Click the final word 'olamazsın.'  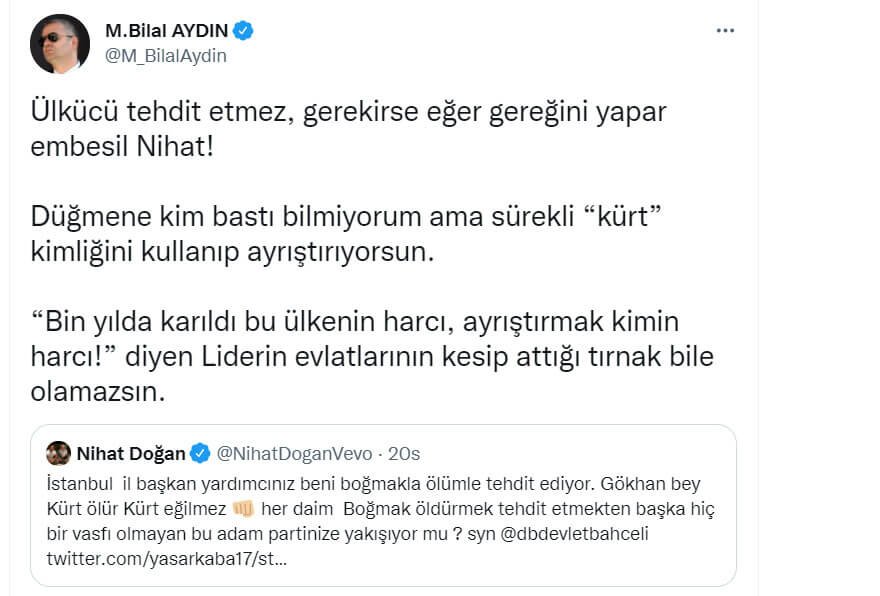pos(97,391)
